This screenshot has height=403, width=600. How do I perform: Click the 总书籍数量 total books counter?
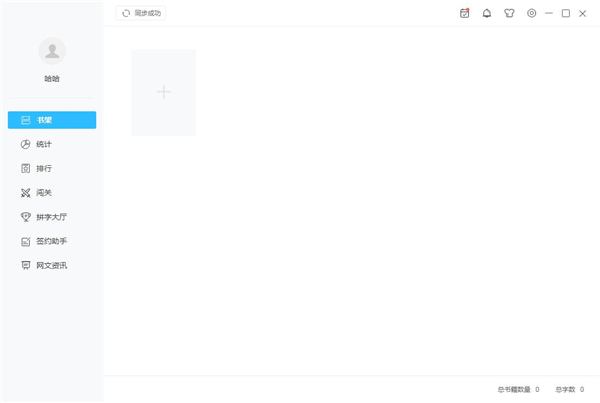tap(518, 390)
